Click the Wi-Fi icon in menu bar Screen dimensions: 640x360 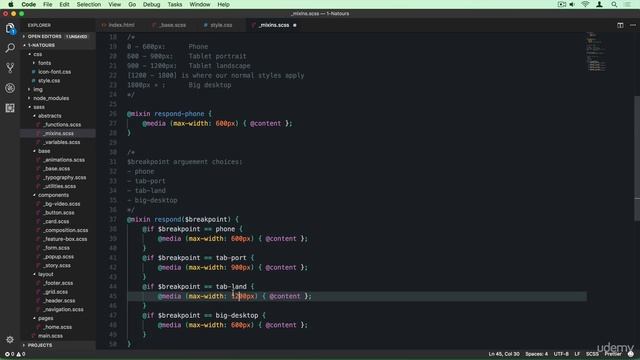point(585,4)
